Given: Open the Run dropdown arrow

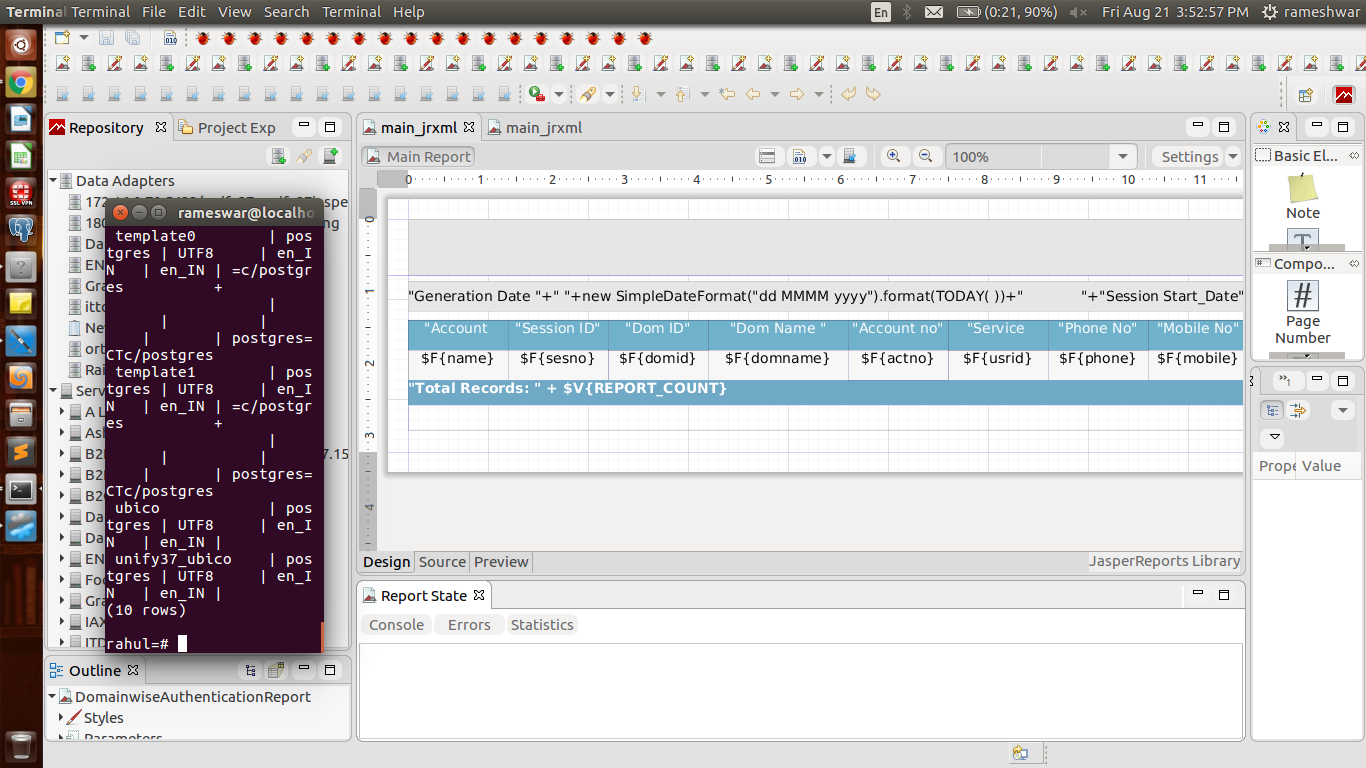Looking at the screenshot, I should click(x=558, y=94).
